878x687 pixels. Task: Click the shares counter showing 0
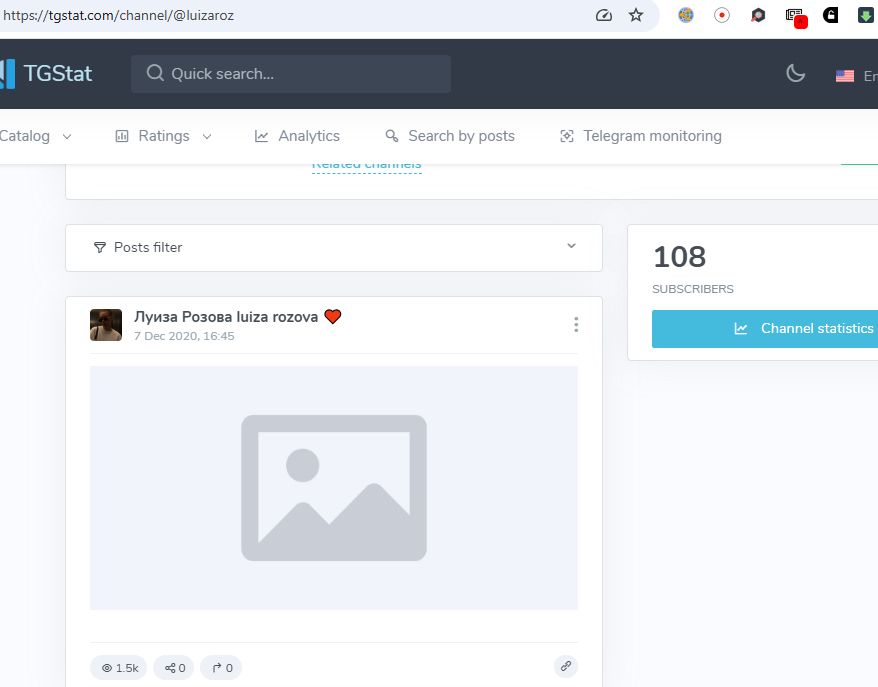[x=174, y=667]
